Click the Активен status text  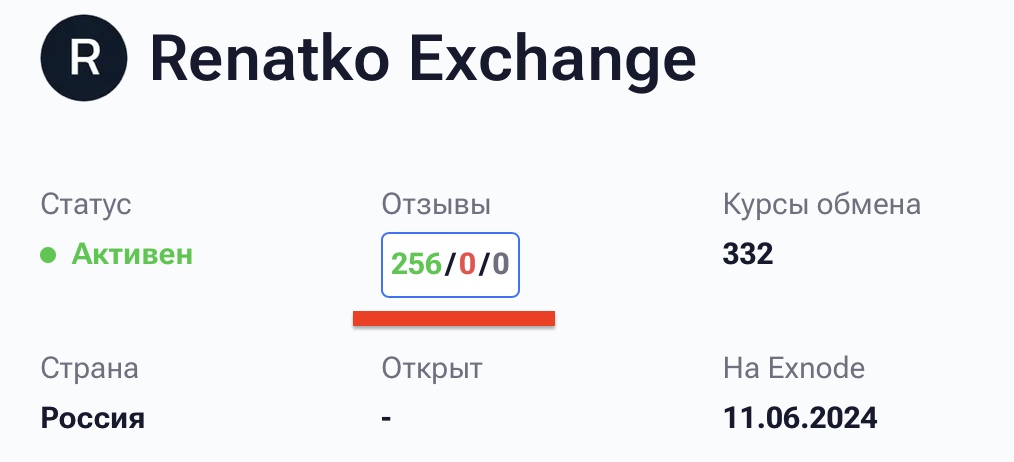(x=132, y=254)
